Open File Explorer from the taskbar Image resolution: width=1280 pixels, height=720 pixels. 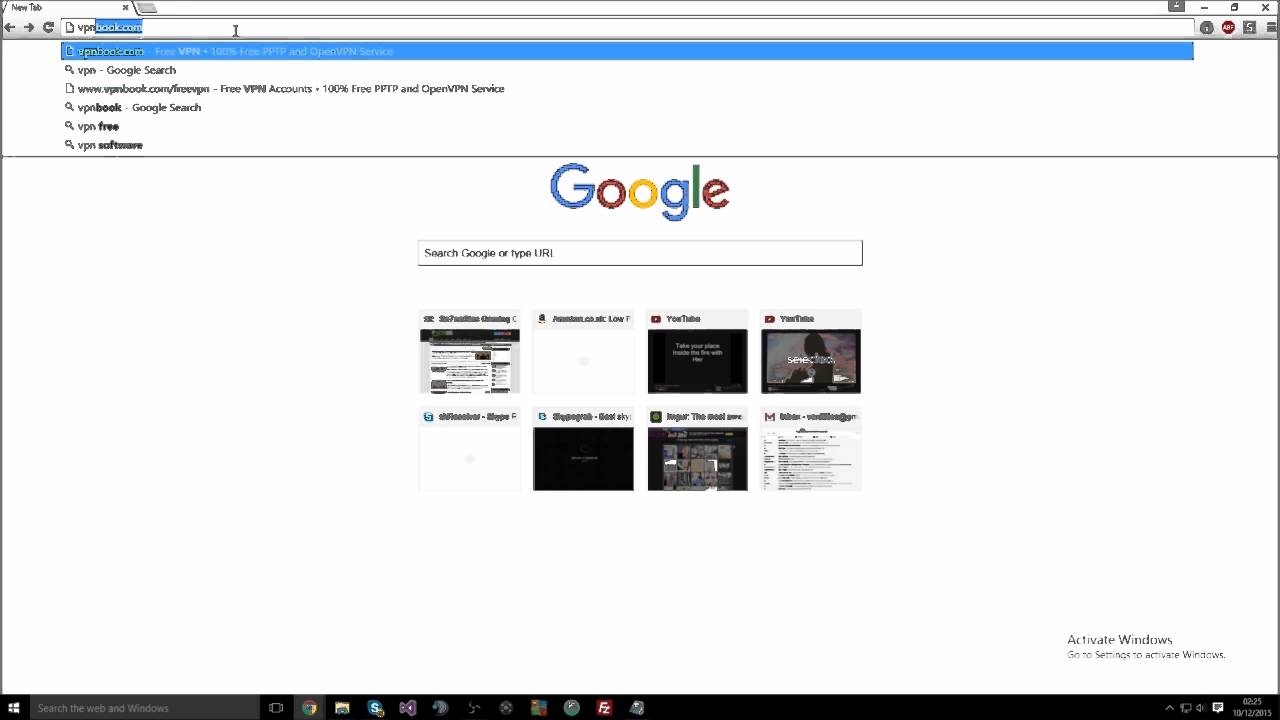pyautogui.click(x=342, y=708)
